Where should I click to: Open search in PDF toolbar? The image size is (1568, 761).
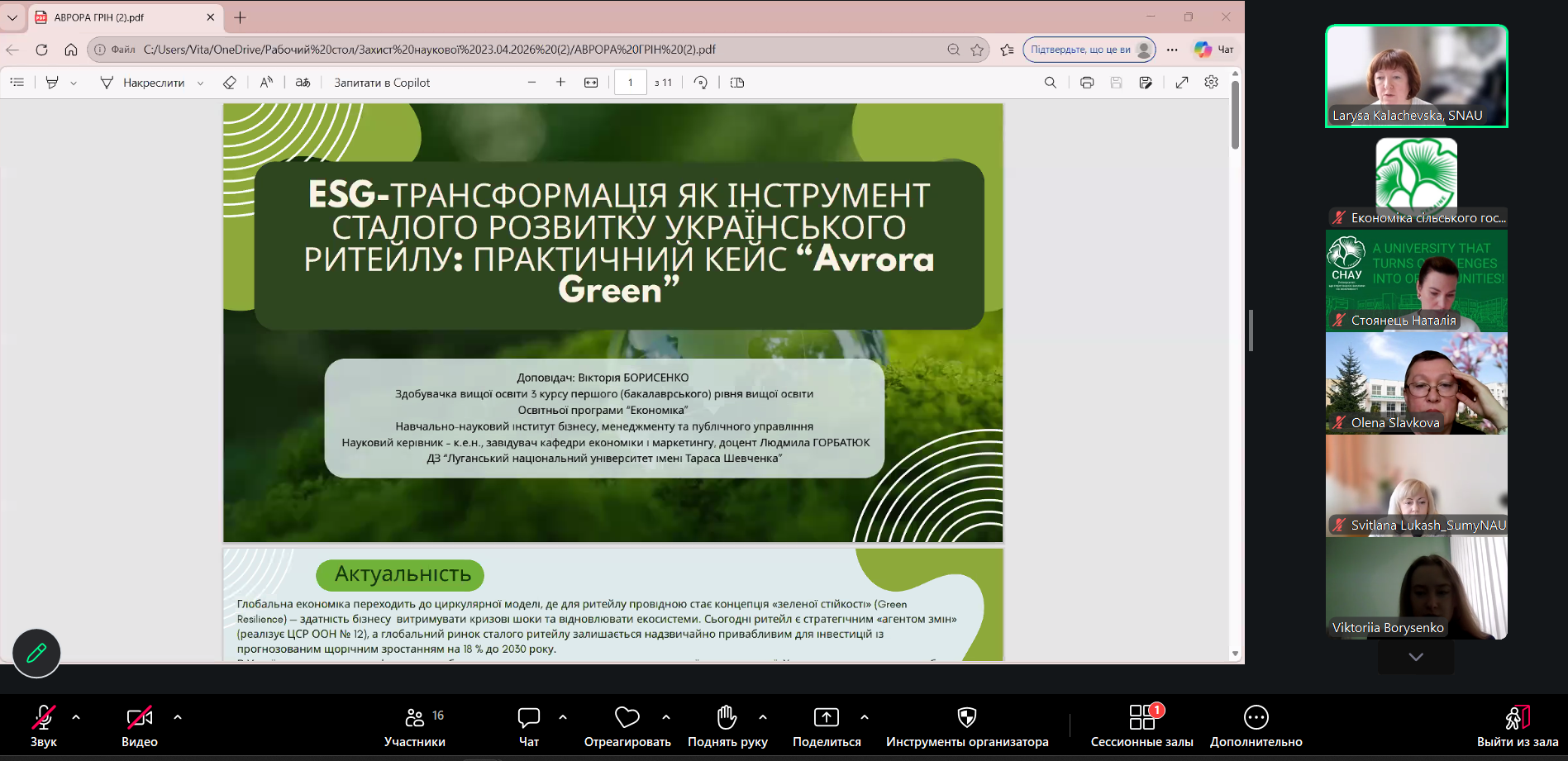[1051, 83]
